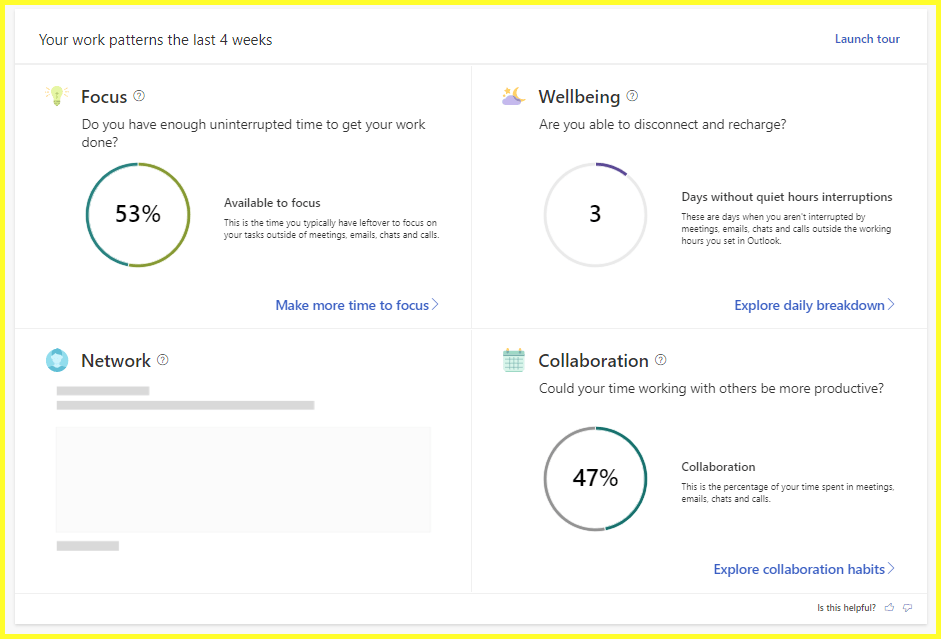Click the 47% collaboration progress ring
This screenshot has height=639, width=941.
pos(595,478)
